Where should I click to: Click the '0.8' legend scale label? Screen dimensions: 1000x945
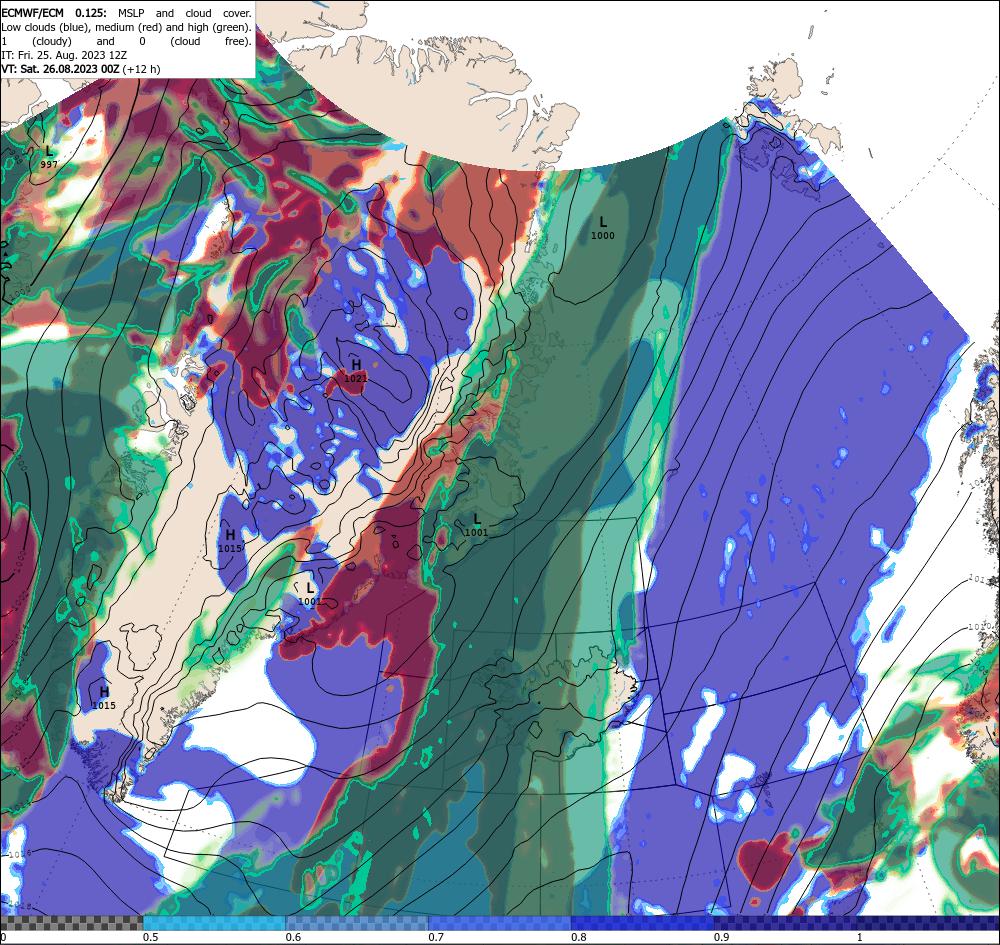tap(579, 937)
